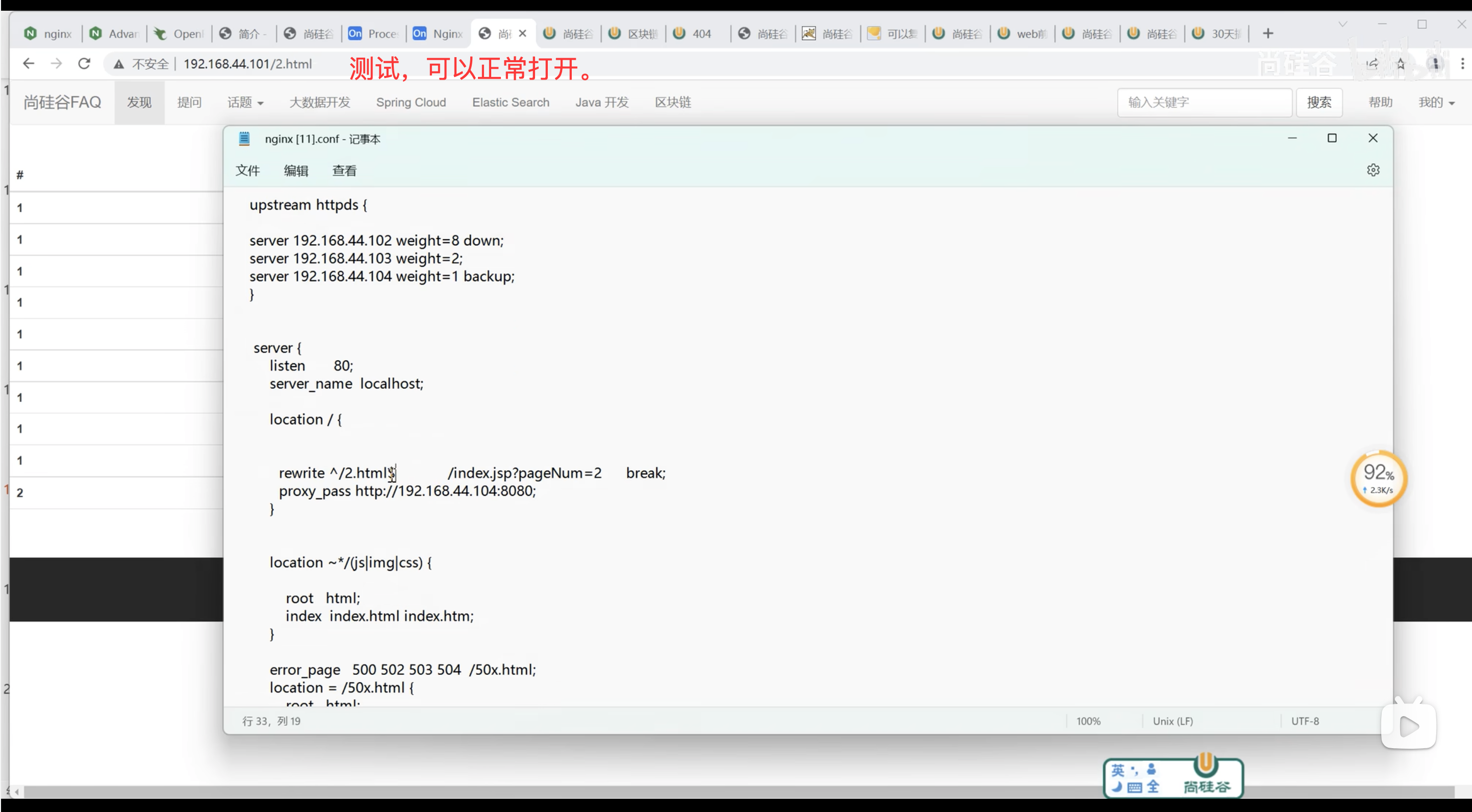Open the 文件 menu in Notepad

[x=247, y=170]
